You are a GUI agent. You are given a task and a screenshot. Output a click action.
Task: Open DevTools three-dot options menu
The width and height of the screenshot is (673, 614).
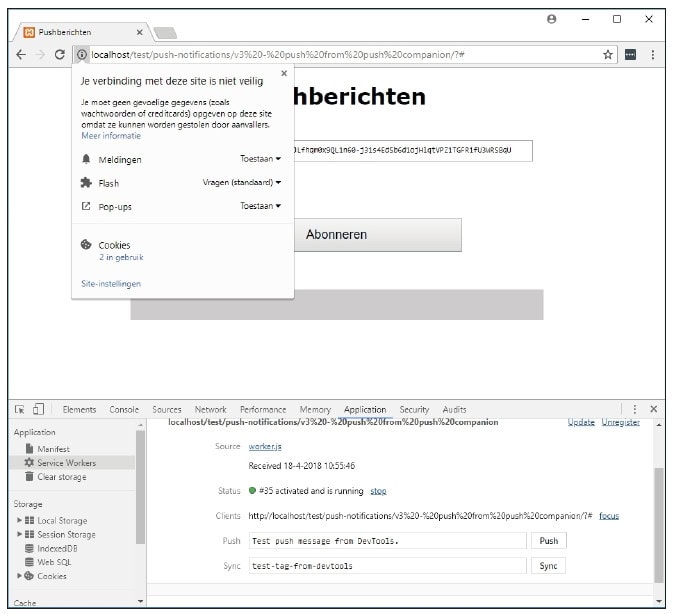point(635,409)
